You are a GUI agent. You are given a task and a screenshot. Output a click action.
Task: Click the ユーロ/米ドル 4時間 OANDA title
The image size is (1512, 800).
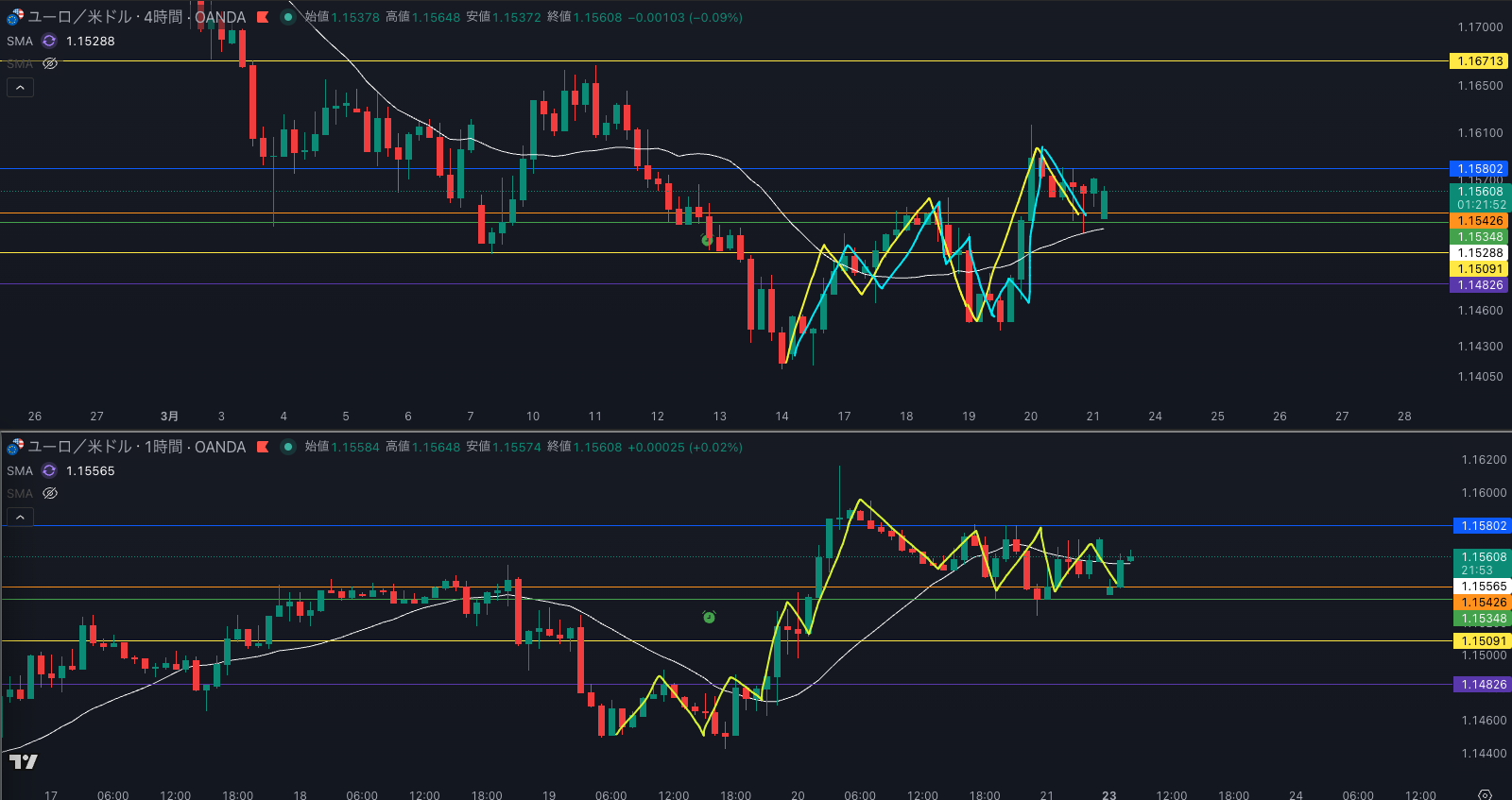[137, 17]
